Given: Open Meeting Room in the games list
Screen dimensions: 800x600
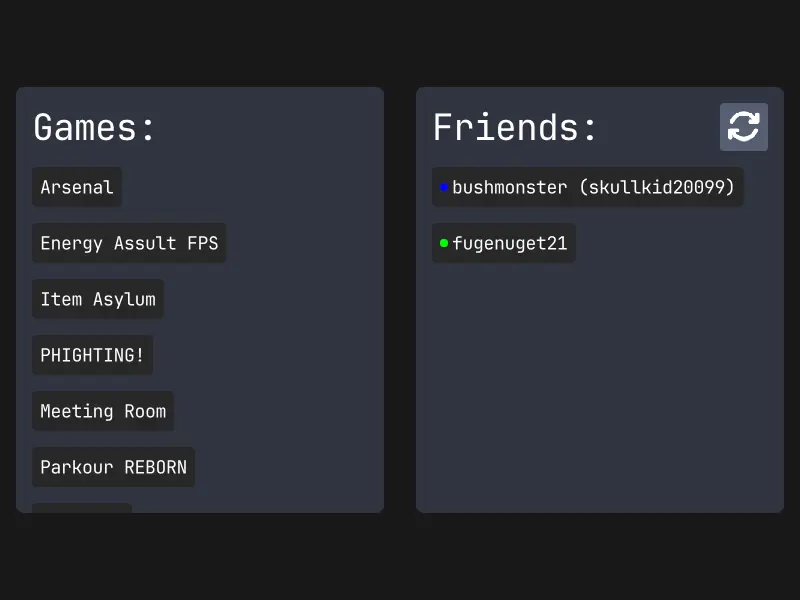Looking at the screenshot, I should coord(103,411).
